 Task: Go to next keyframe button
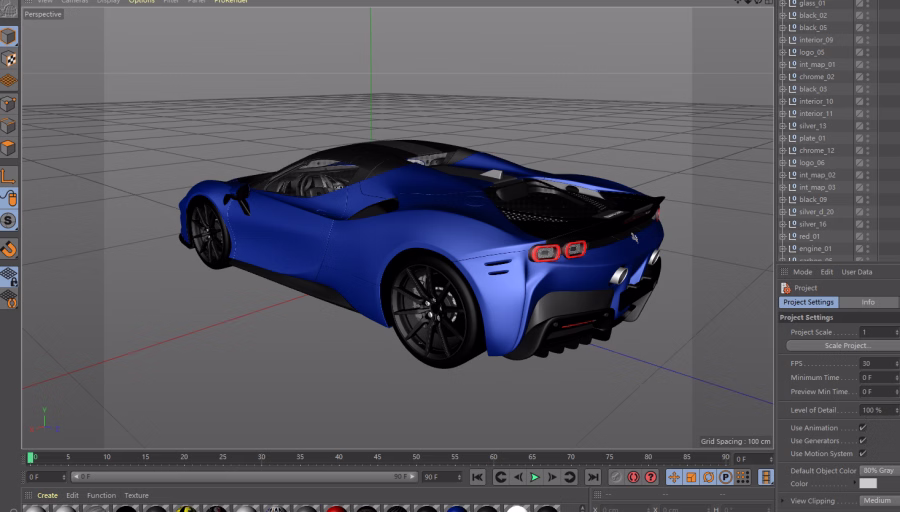click(x=569, y=477)
